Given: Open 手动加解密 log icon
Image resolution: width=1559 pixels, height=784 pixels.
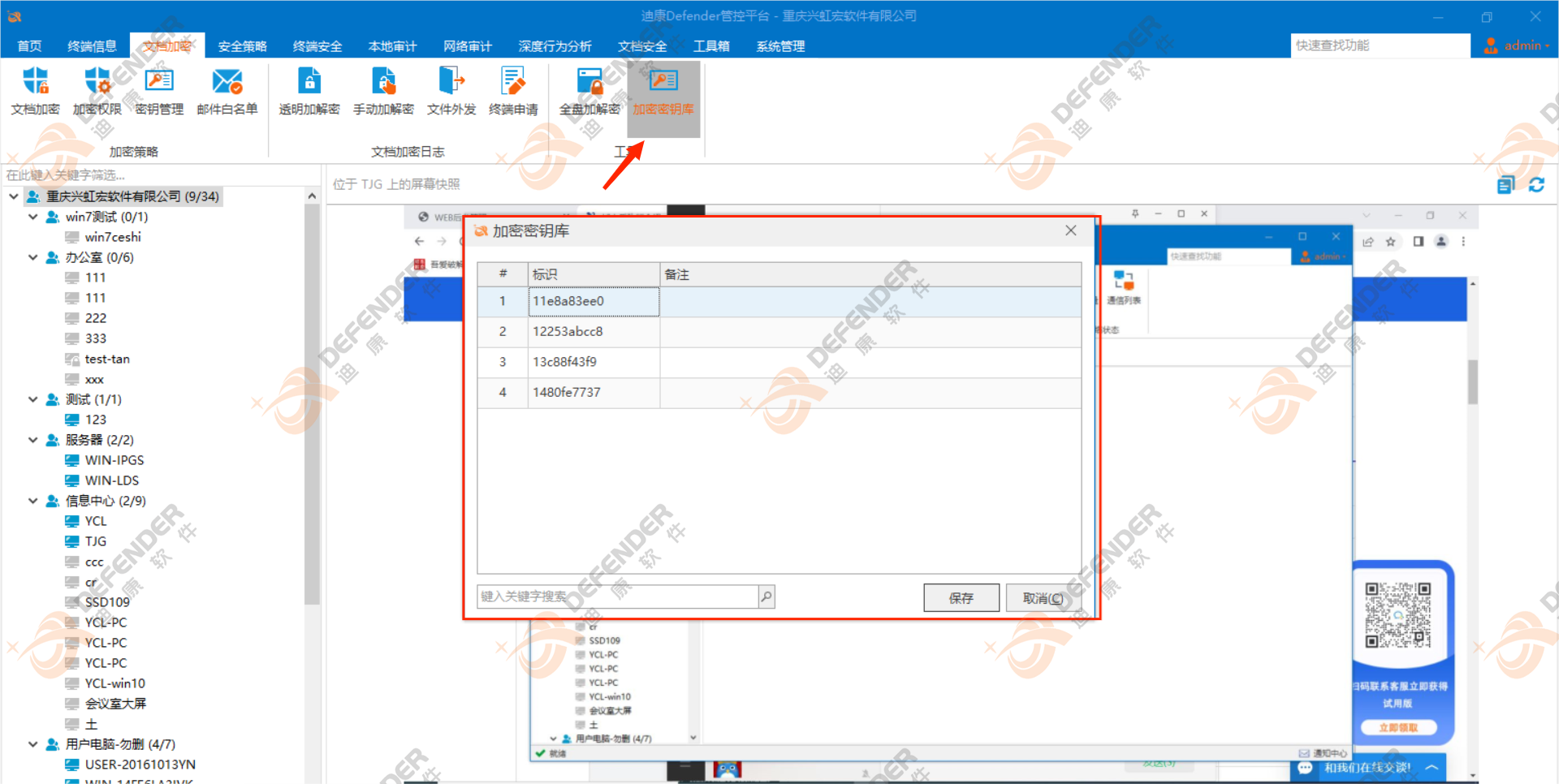Looking at the screenshot, I should pos(383,83).
